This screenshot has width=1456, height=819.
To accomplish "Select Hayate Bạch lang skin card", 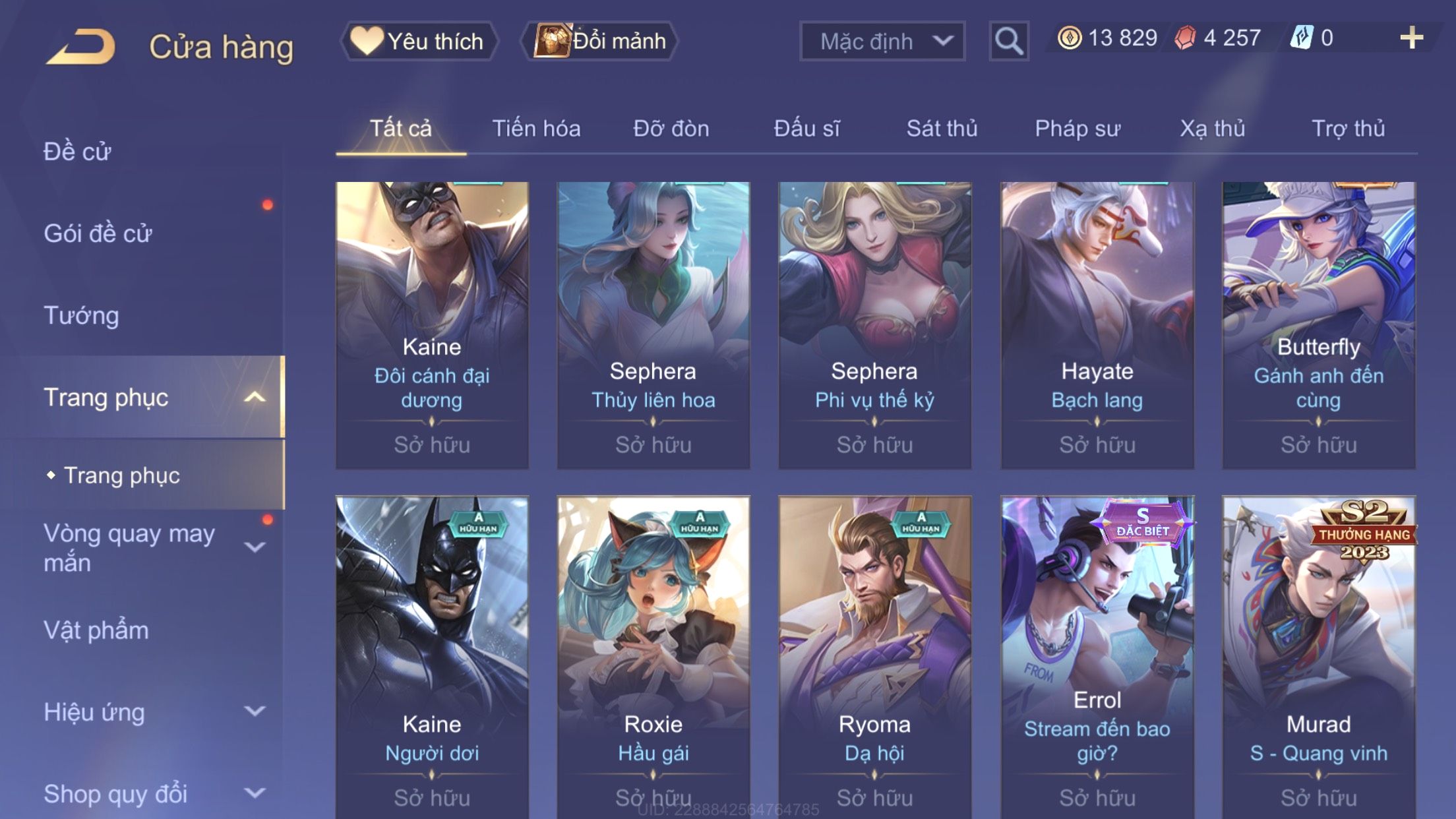I will [1097, 325].
